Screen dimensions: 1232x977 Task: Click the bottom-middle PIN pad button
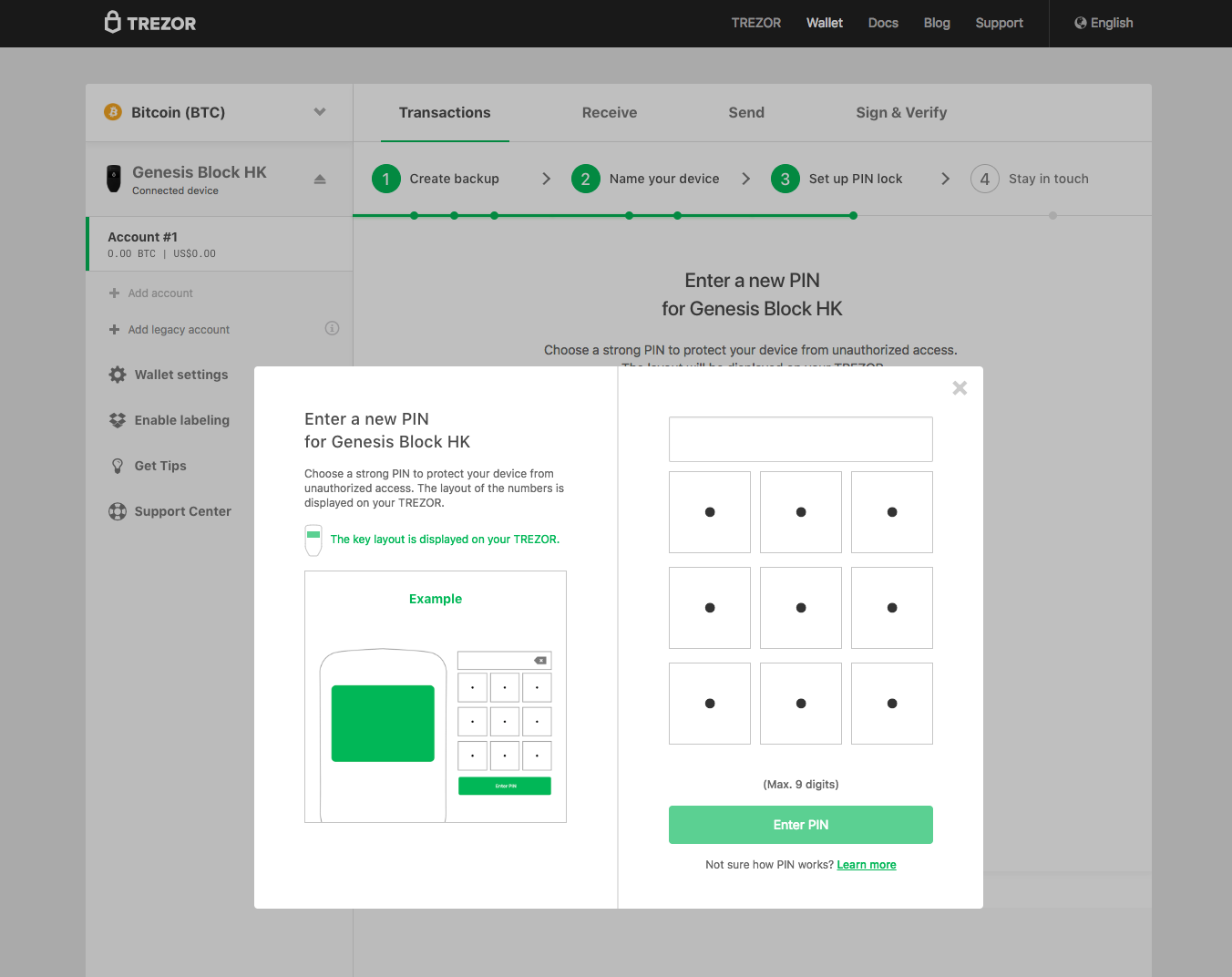tap(801, 704)
